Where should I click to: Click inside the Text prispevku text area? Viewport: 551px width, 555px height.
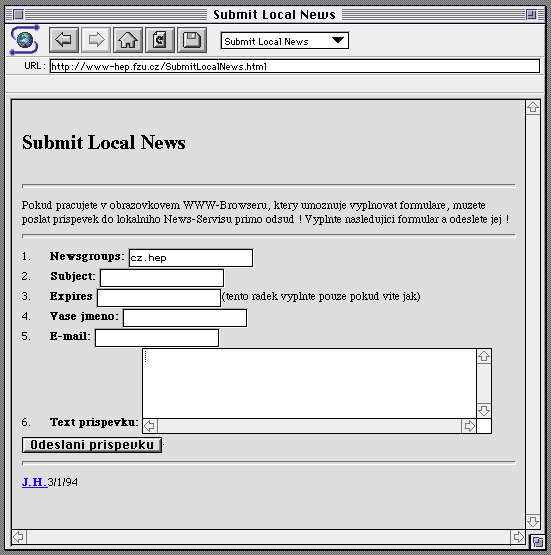309,383
